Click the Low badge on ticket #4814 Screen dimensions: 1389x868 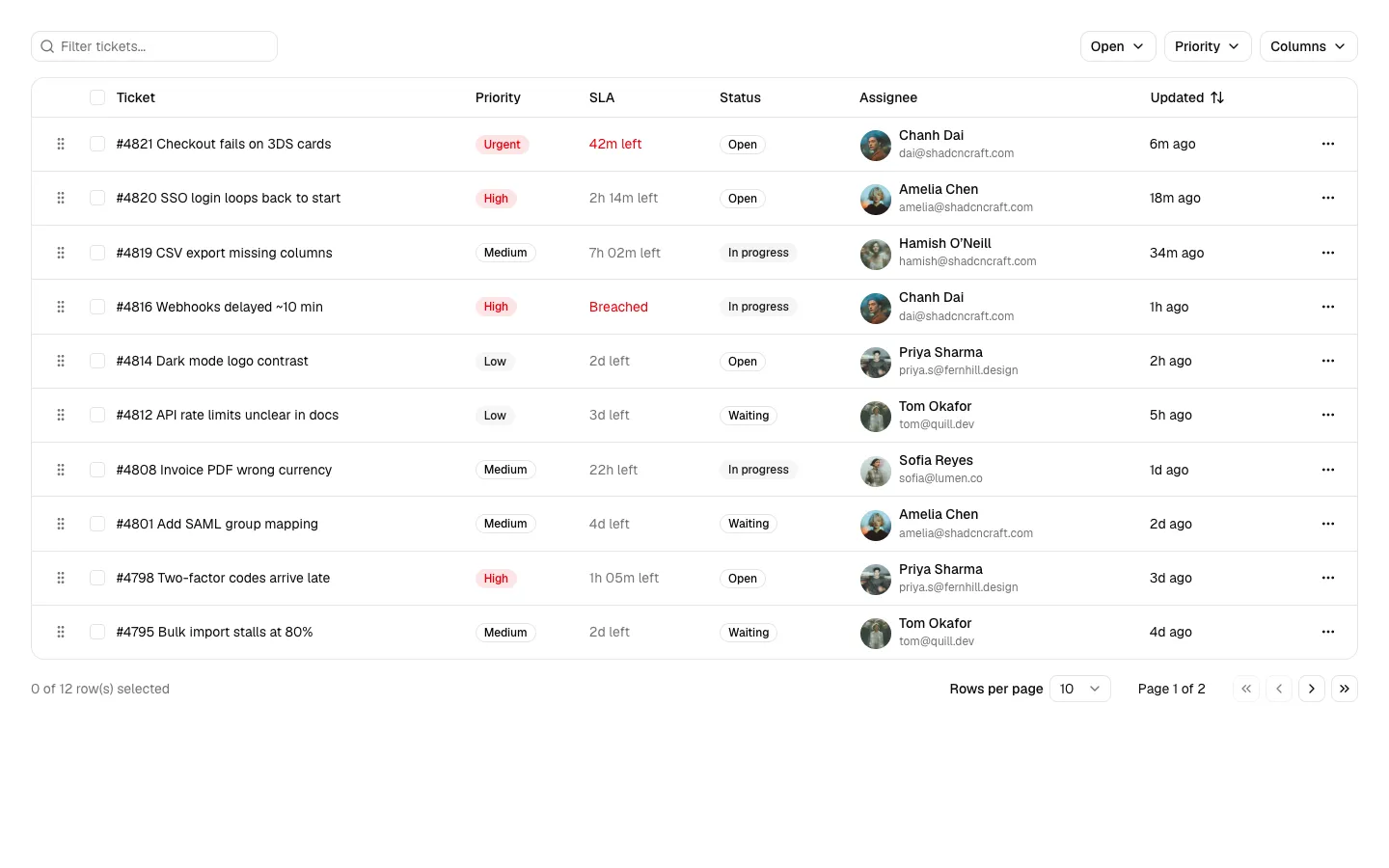click(x=495, y=362)
